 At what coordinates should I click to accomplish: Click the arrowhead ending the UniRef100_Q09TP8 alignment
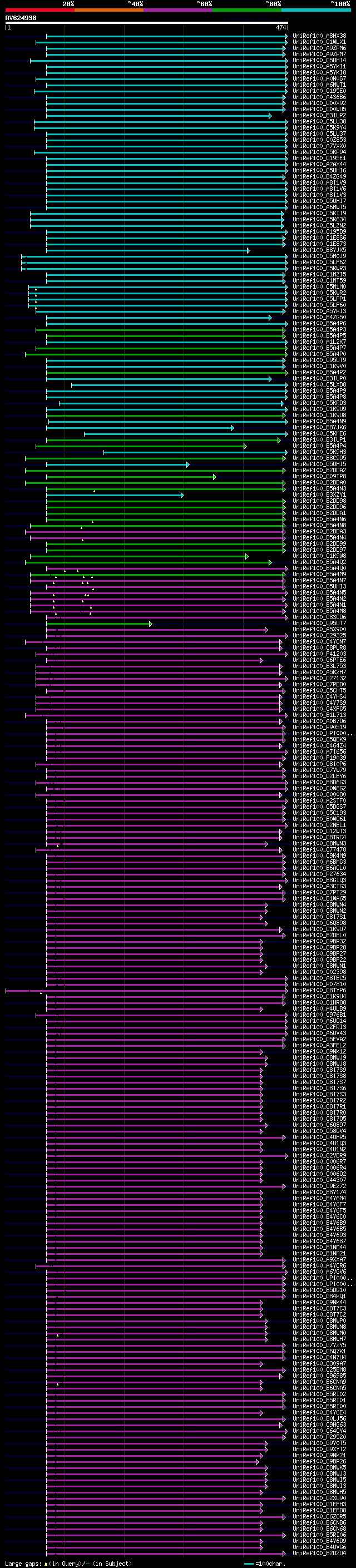click(214, 477)
